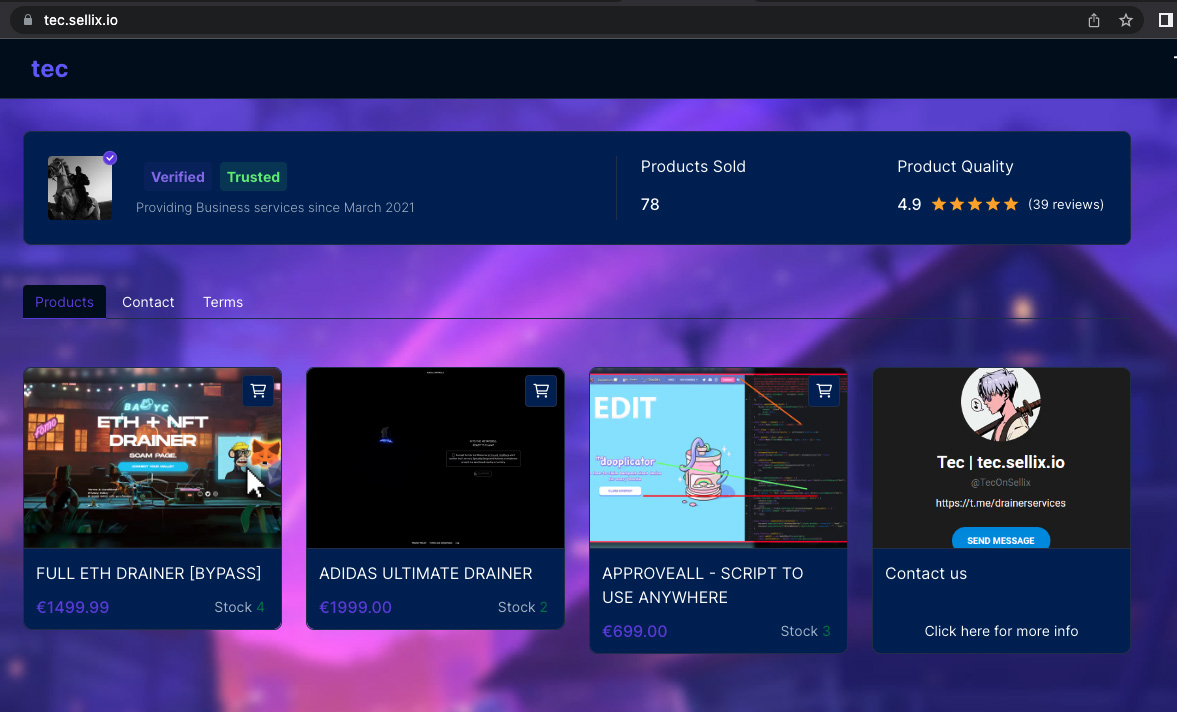Click the €699.00 price
Viewport: 1177px width, 712px height.
pos(634,631)
